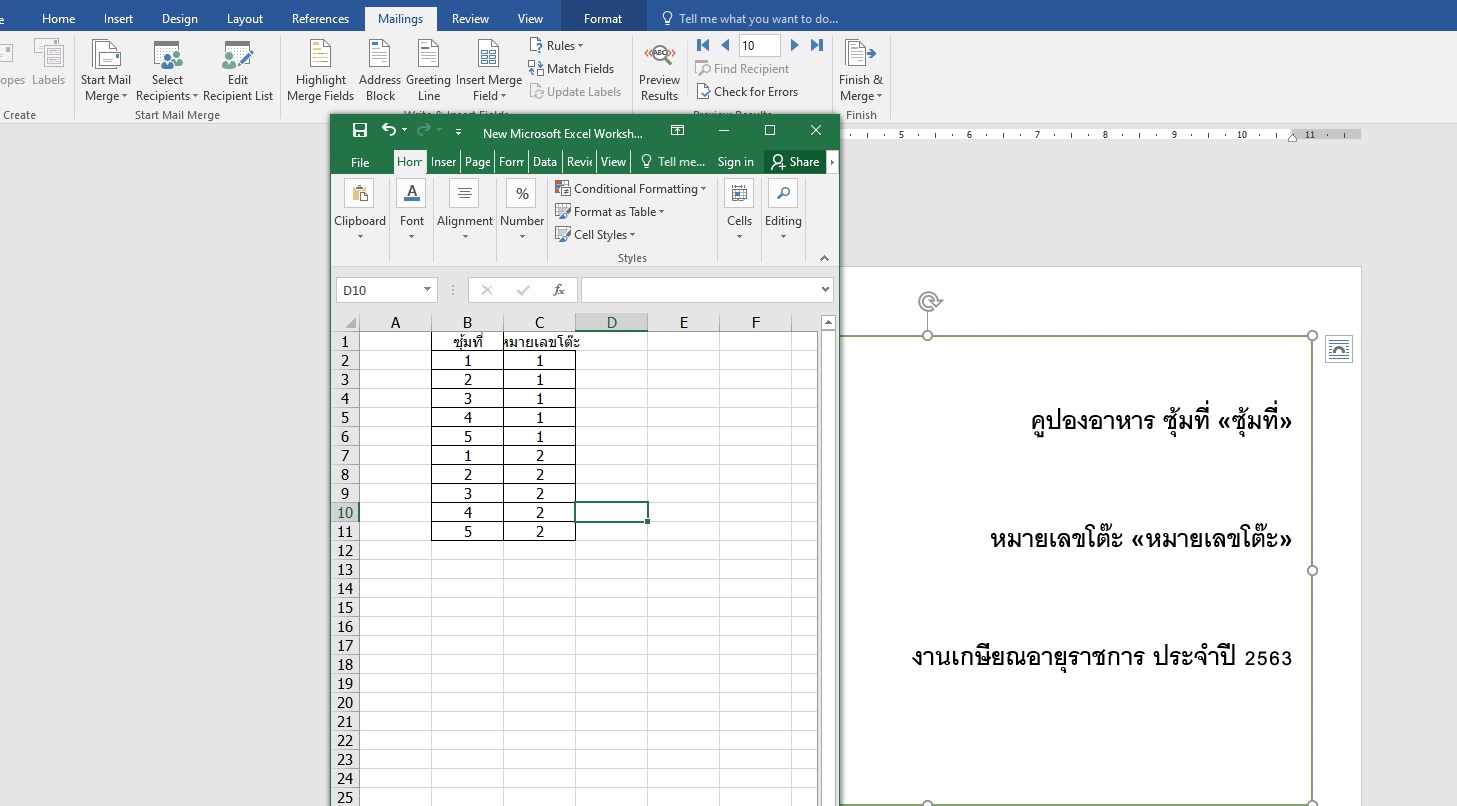Go to first mail merge record
Screen dimensions: 1457x806
(x=703, y=45)
